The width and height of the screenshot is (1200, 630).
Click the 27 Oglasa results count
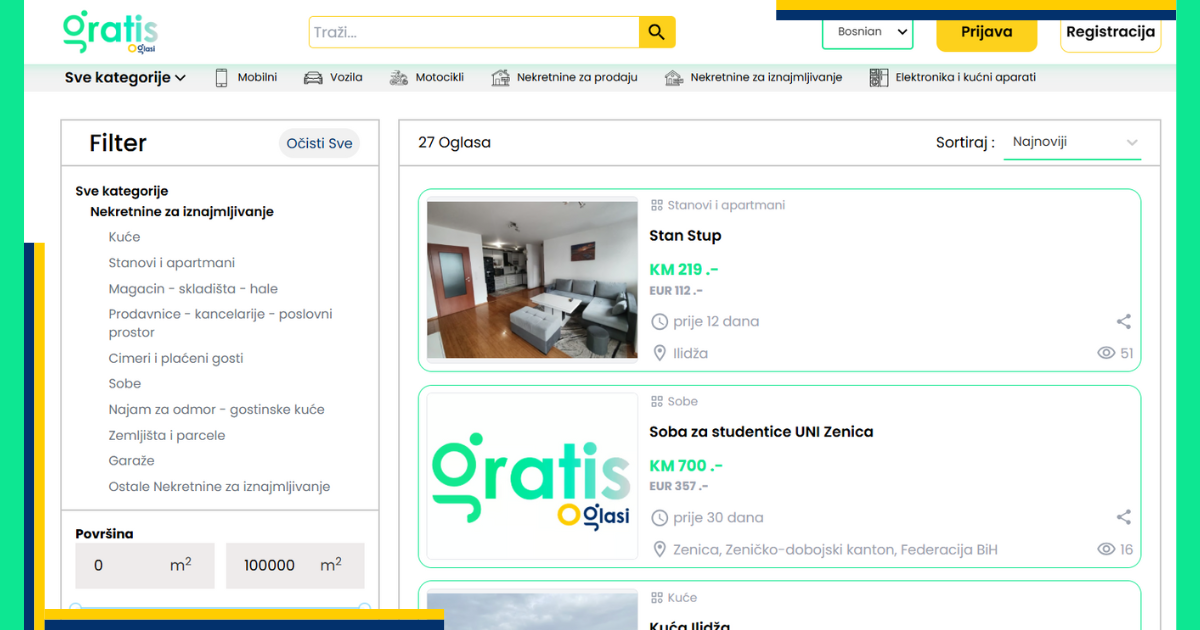pos(454,143)
